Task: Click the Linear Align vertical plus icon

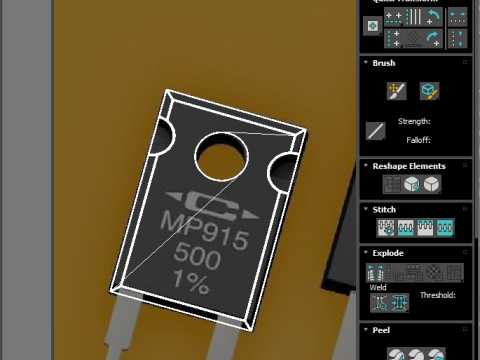Action: pyautogui.click(x=393, y=39)
